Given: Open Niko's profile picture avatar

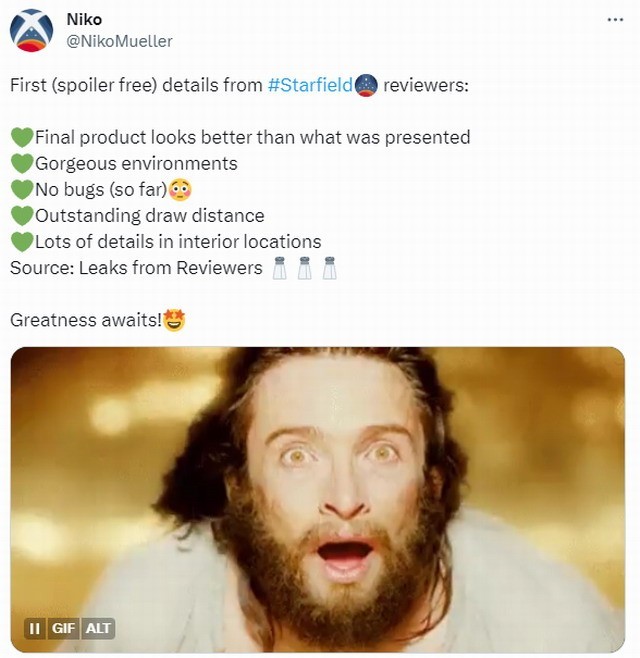Looking at the screenshot, I should (x=31, y=30).
